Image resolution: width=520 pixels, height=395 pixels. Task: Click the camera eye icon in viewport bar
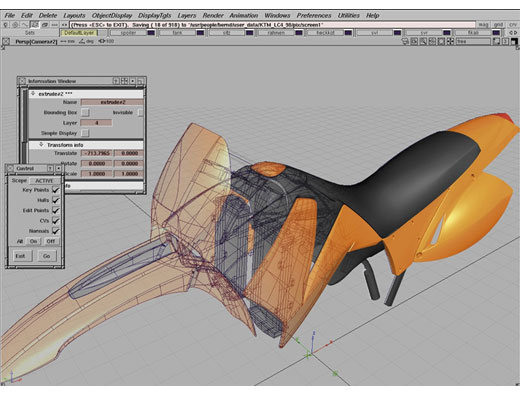coord(102,41)
